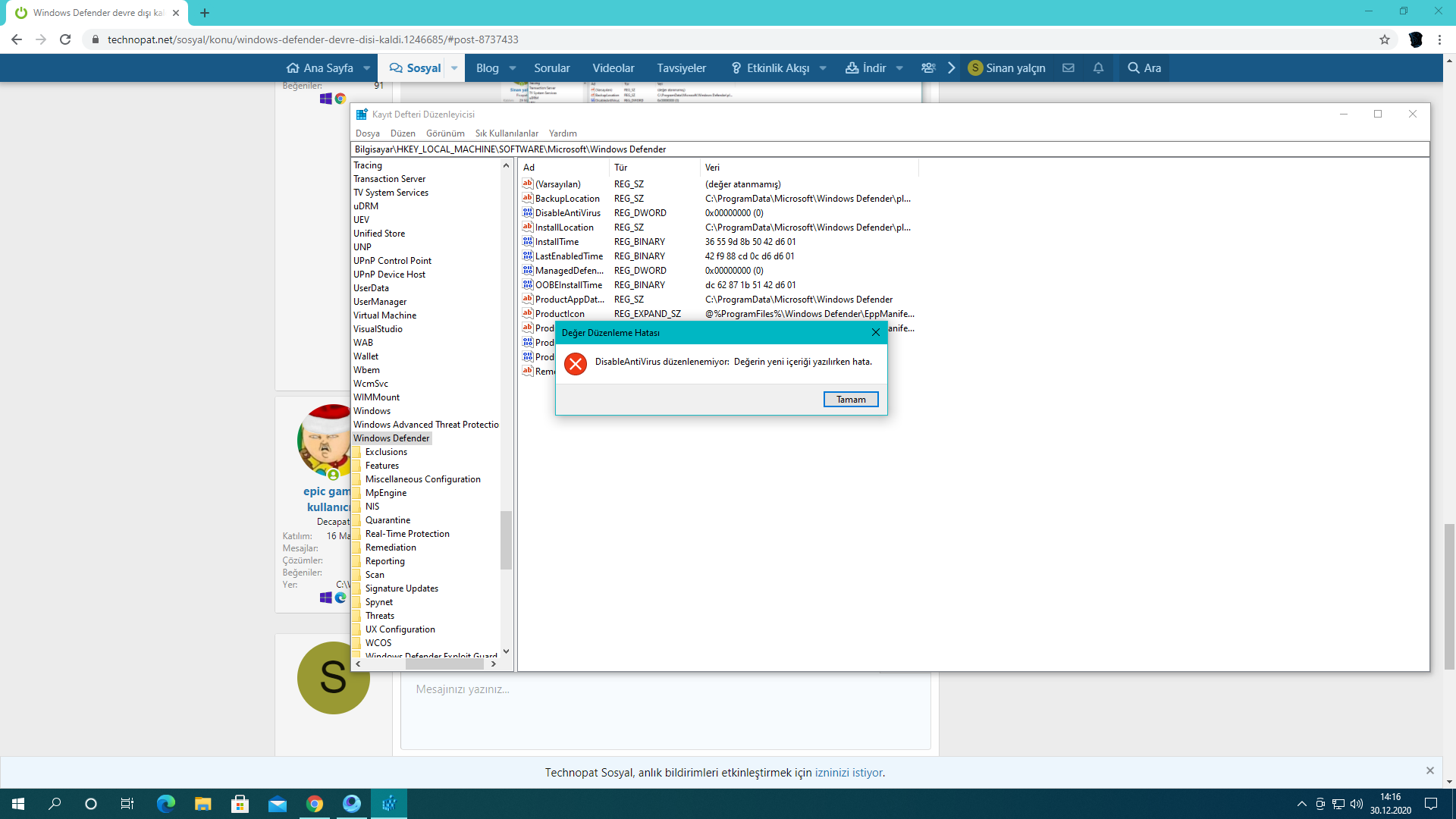Click the izninizi istiyor notification link
1456x819 pixels.
tap(848, 773)
